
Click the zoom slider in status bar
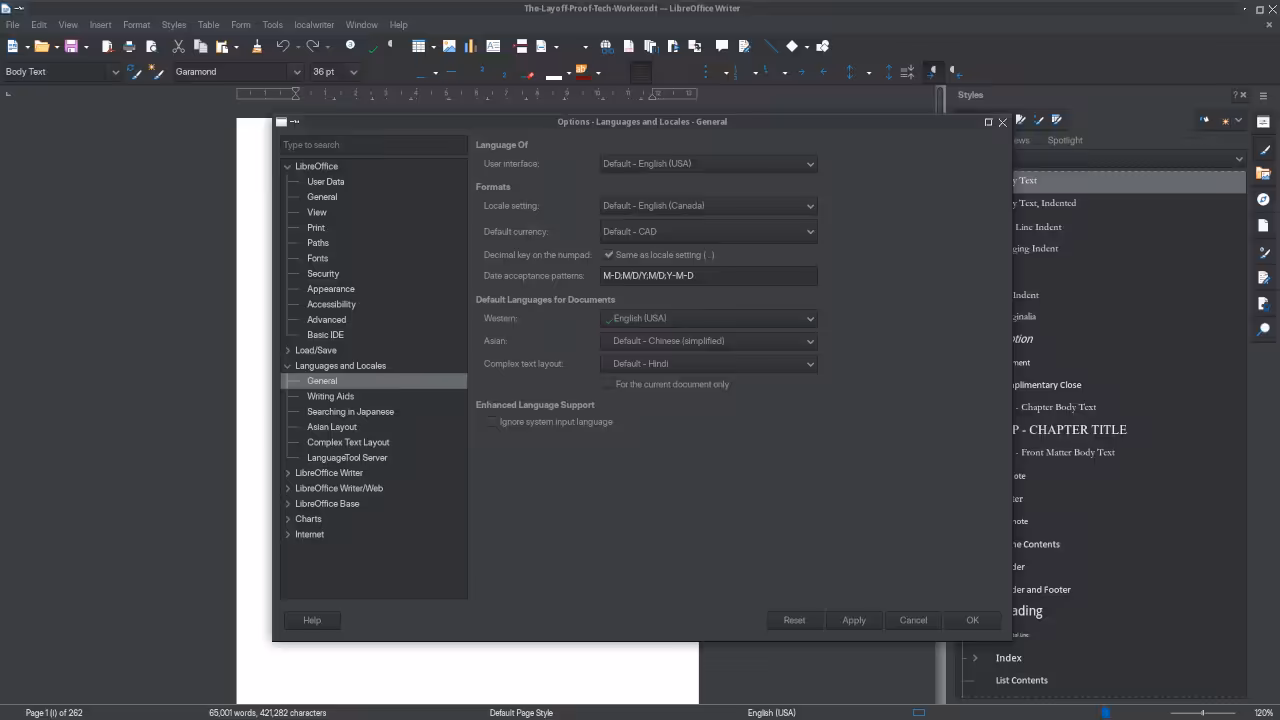coord(1202,713)
